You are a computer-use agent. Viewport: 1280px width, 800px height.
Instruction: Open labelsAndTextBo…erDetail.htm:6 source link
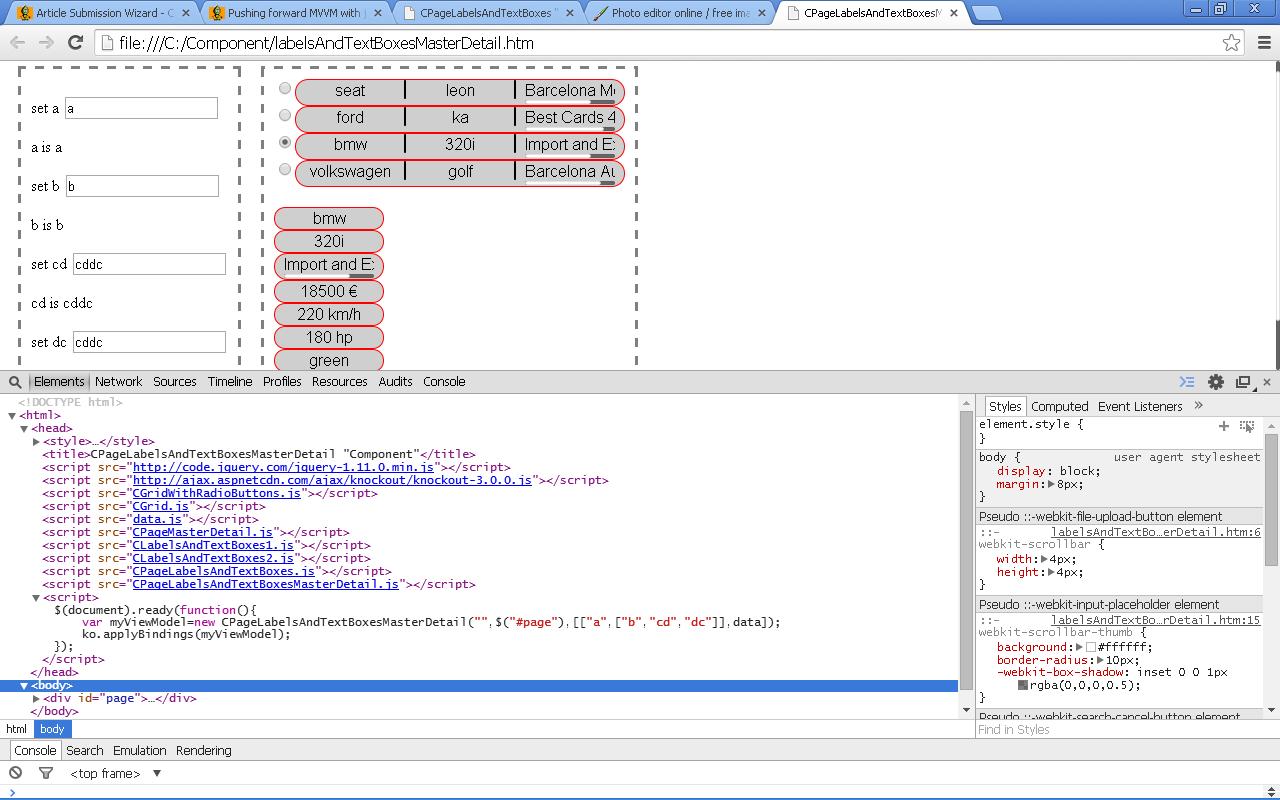click(x=1155, y=532)
